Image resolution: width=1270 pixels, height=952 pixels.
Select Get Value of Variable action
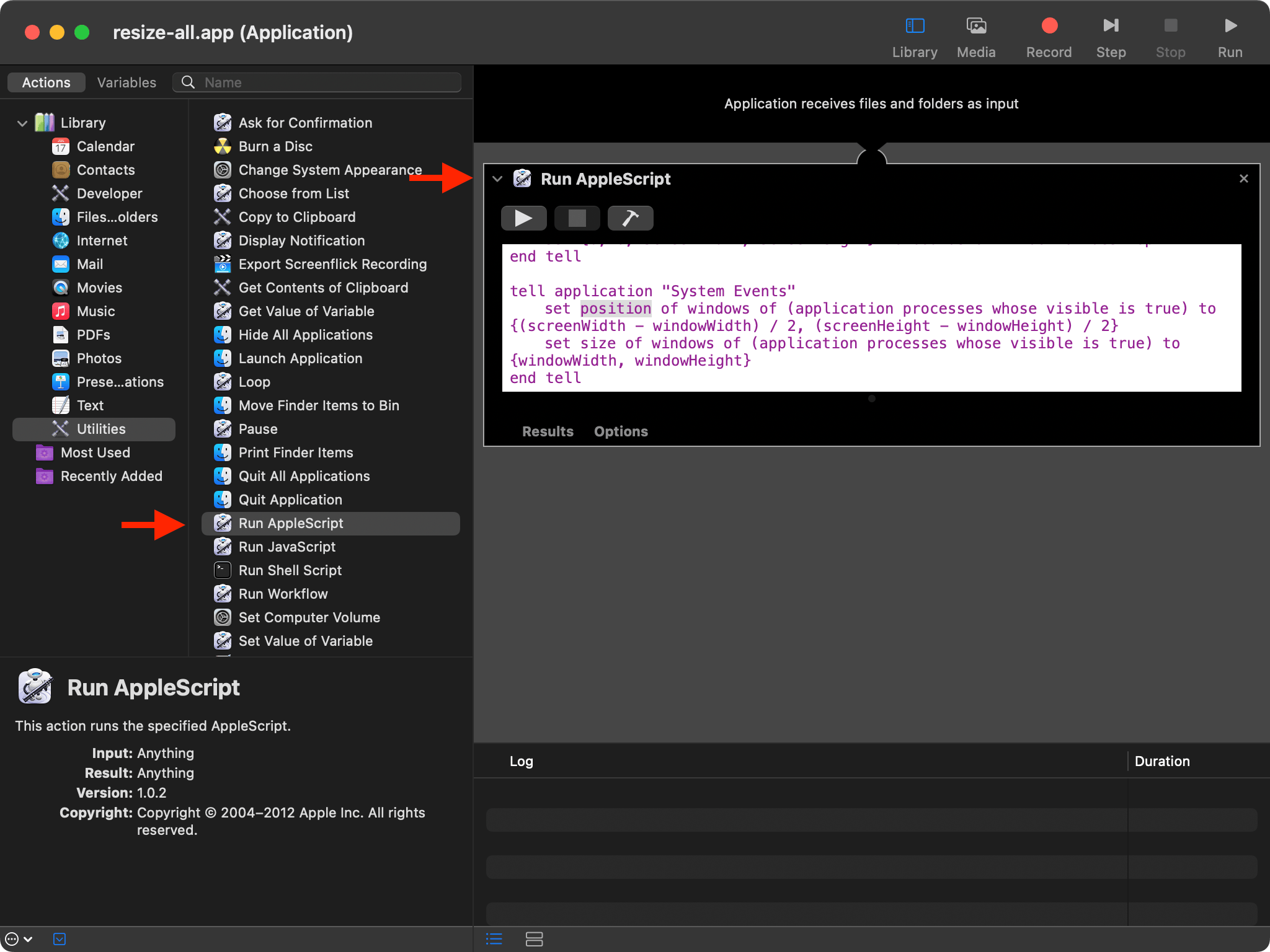click(294, 311)
